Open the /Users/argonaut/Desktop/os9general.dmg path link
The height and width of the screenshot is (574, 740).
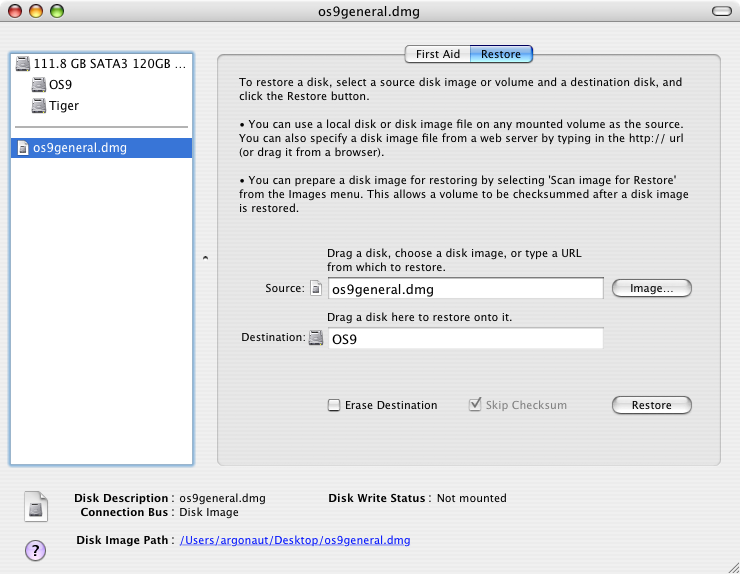(295, 540)
